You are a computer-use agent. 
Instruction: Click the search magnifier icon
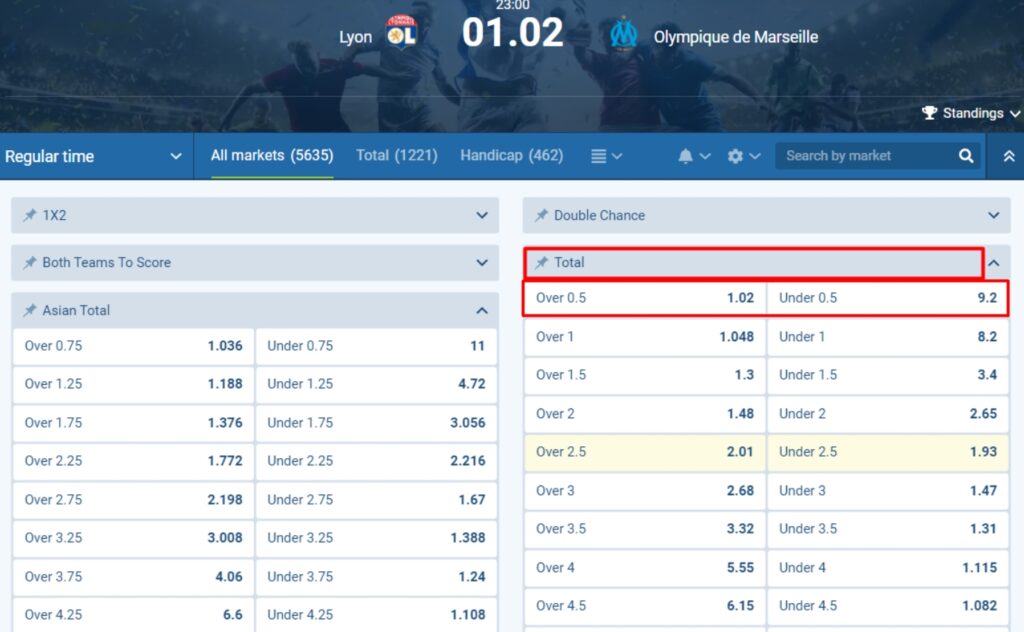(965, 156)
